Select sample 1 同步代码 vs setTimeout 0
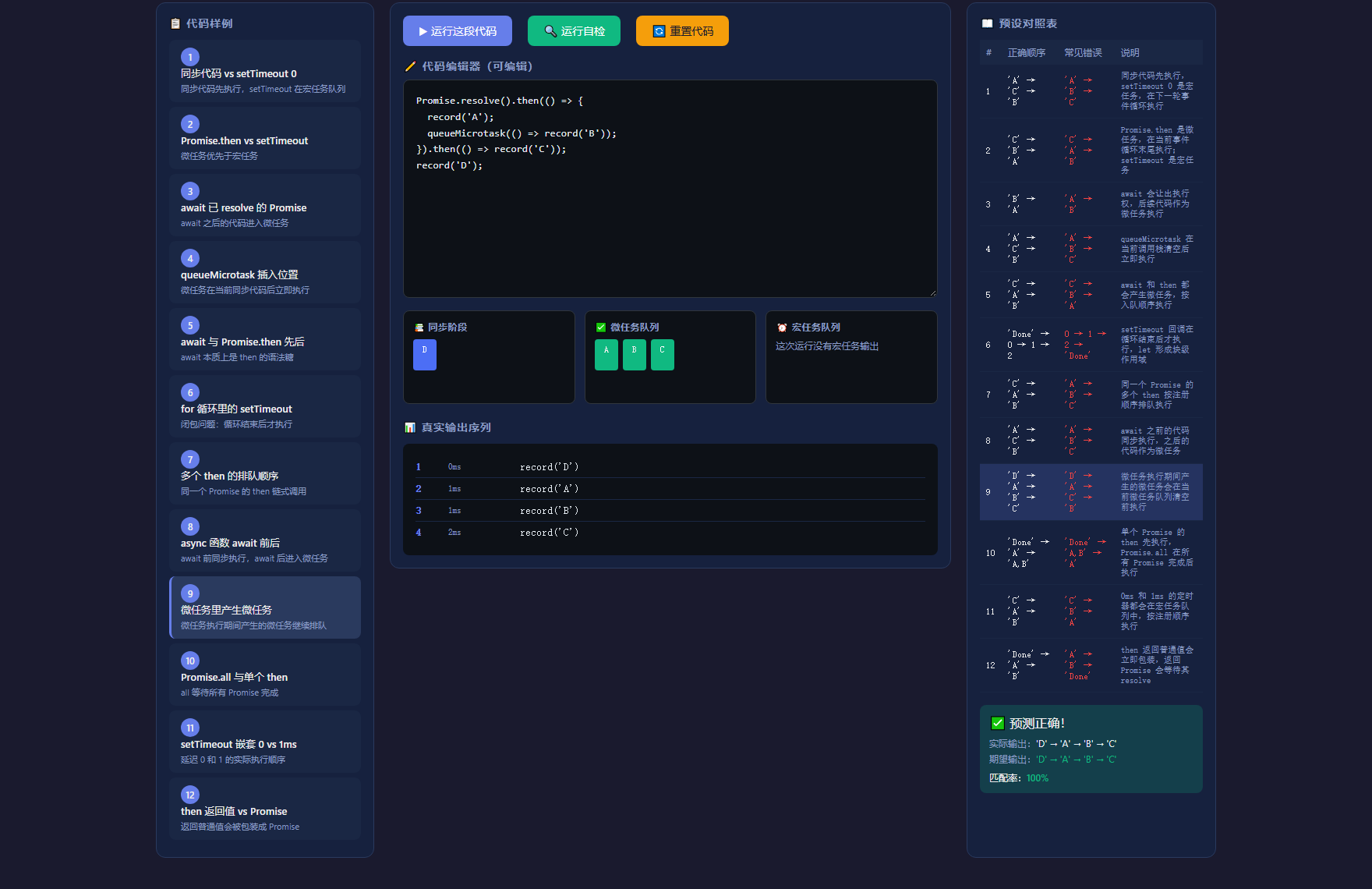Screen dimensions: 1372x889 coord(265,71)
